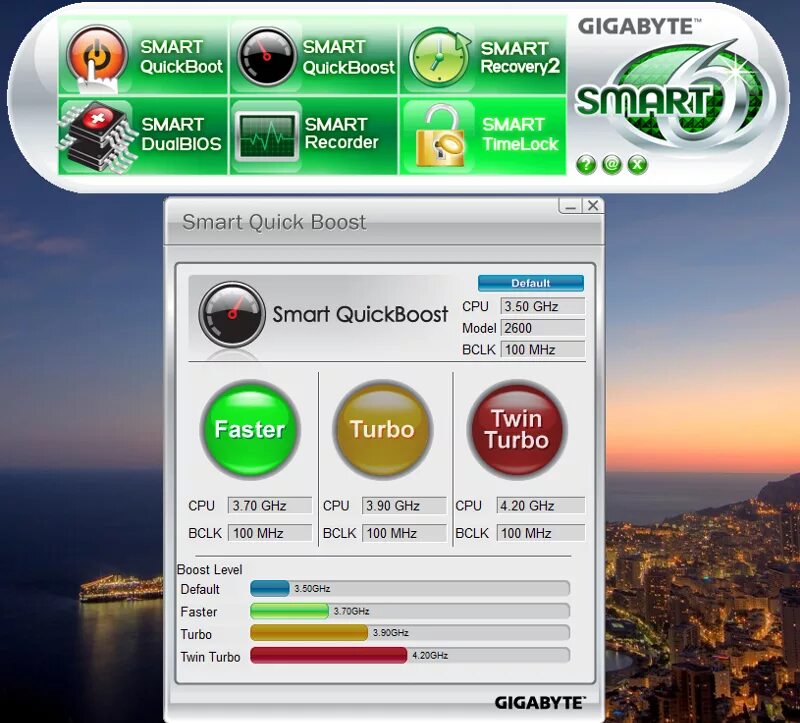Activate the yellow Turbo boost button
800x723 pixels.
[383, 429]
